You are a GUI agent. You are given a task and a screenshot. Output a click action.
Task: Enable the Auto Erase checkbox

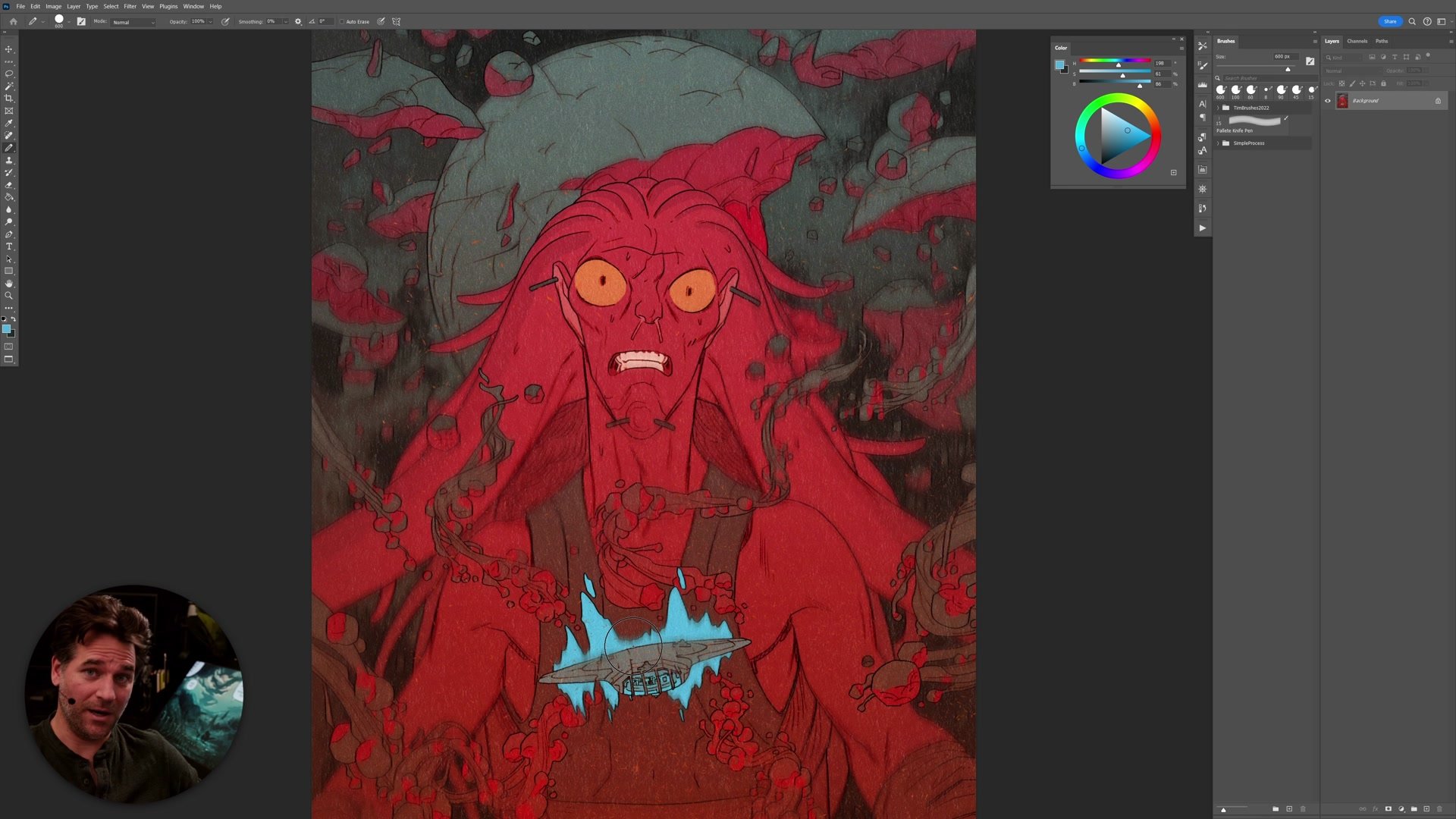coord(343,21)
